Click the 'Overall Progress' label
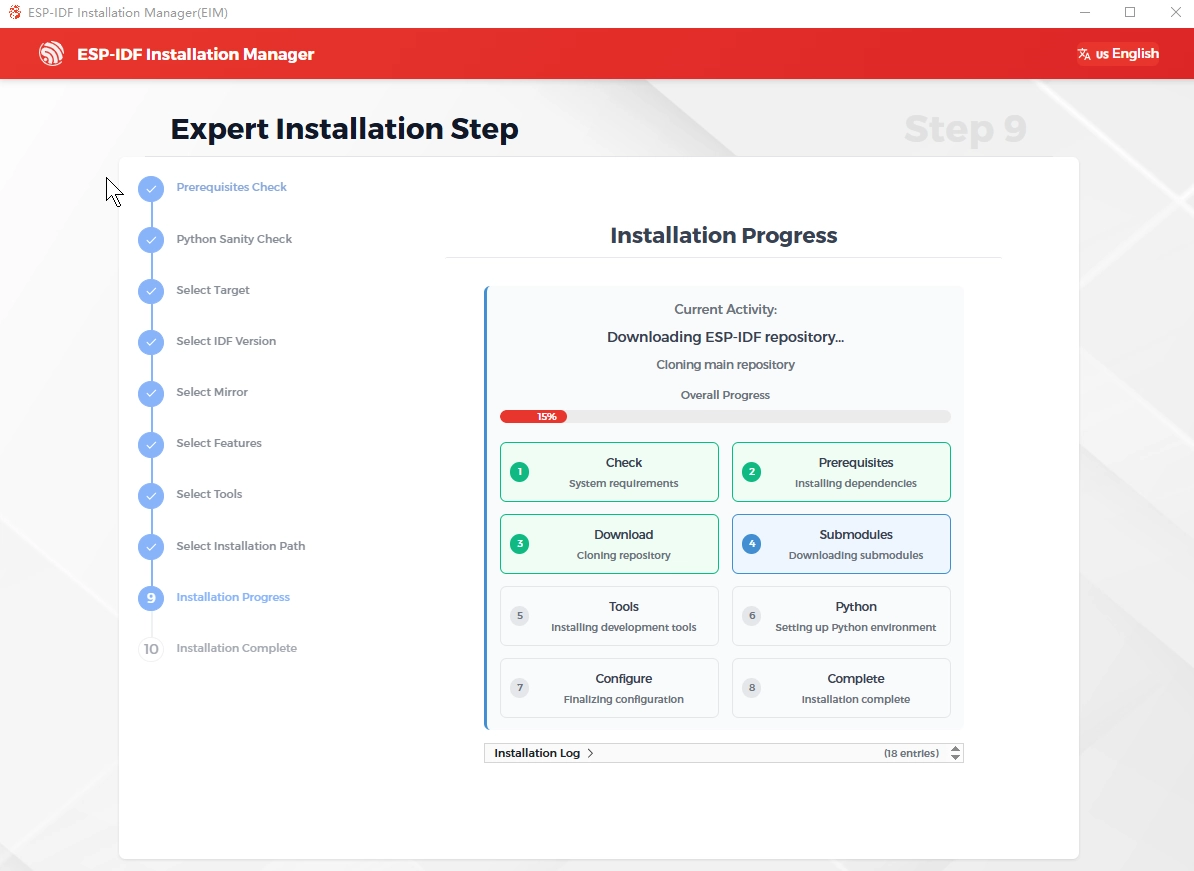Viewport: 1194px width, 871px height. point(725,395)
